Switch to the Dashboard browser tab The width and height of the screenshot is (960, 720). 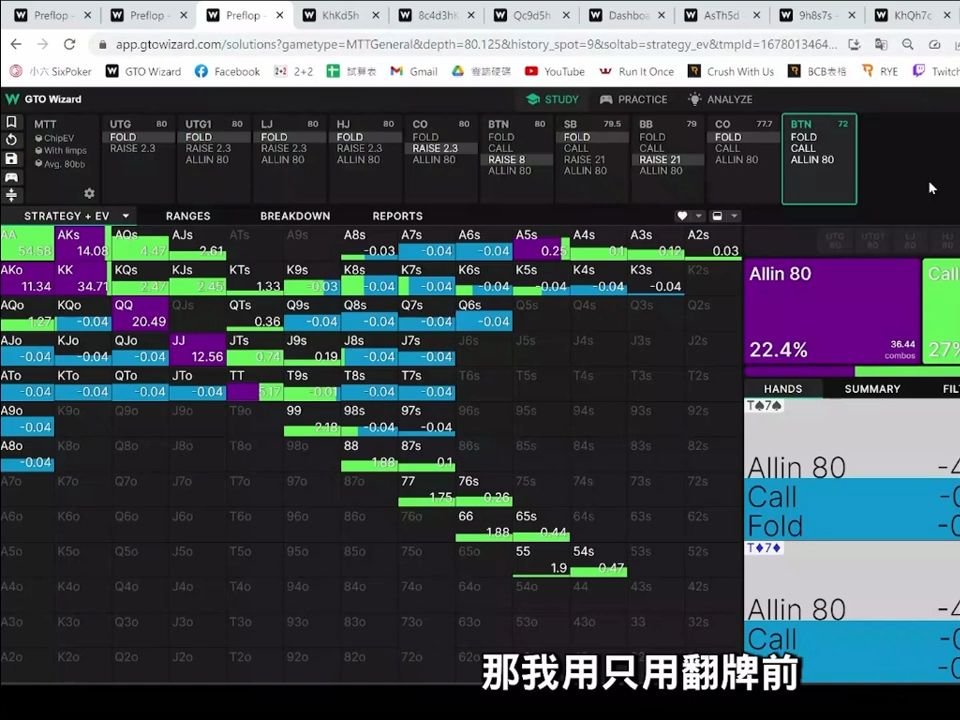pyautogui.click(x=627, y=15)
